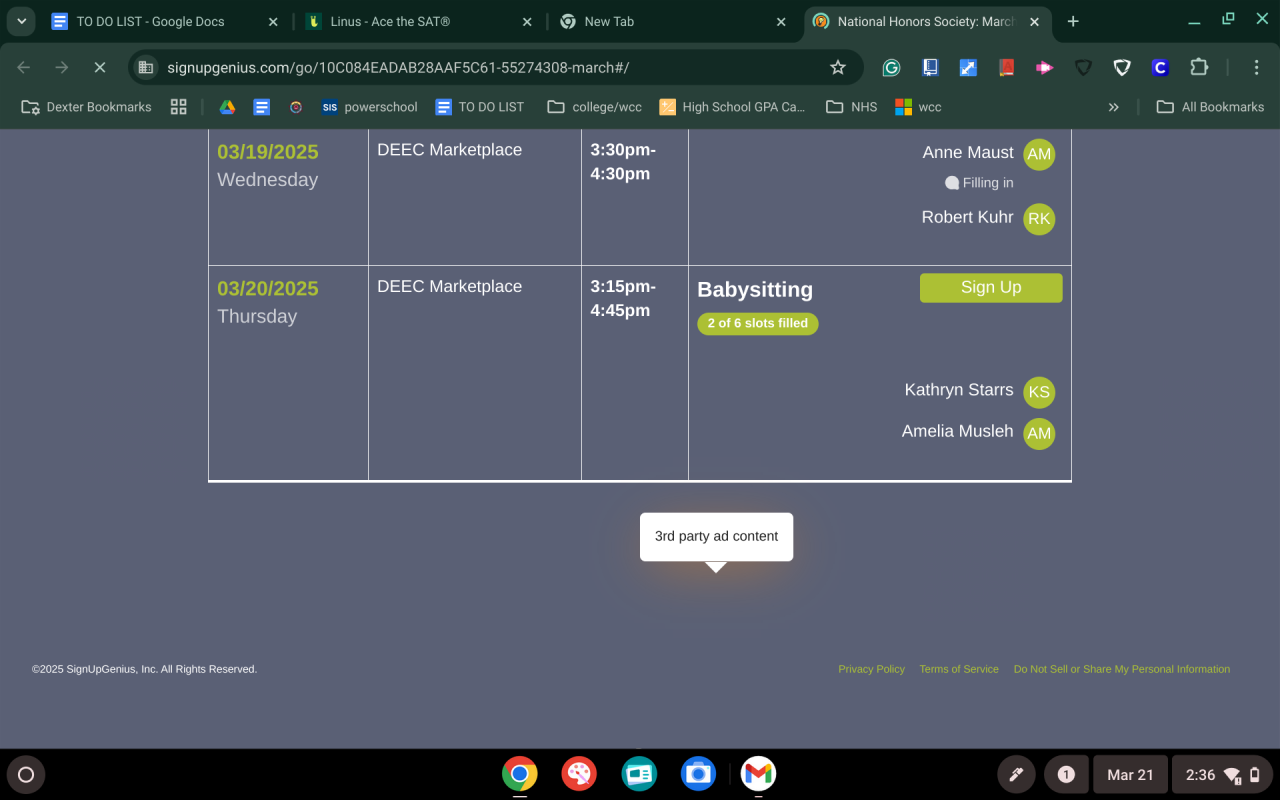Open the notification counter showing 1

coord(1066,775)
